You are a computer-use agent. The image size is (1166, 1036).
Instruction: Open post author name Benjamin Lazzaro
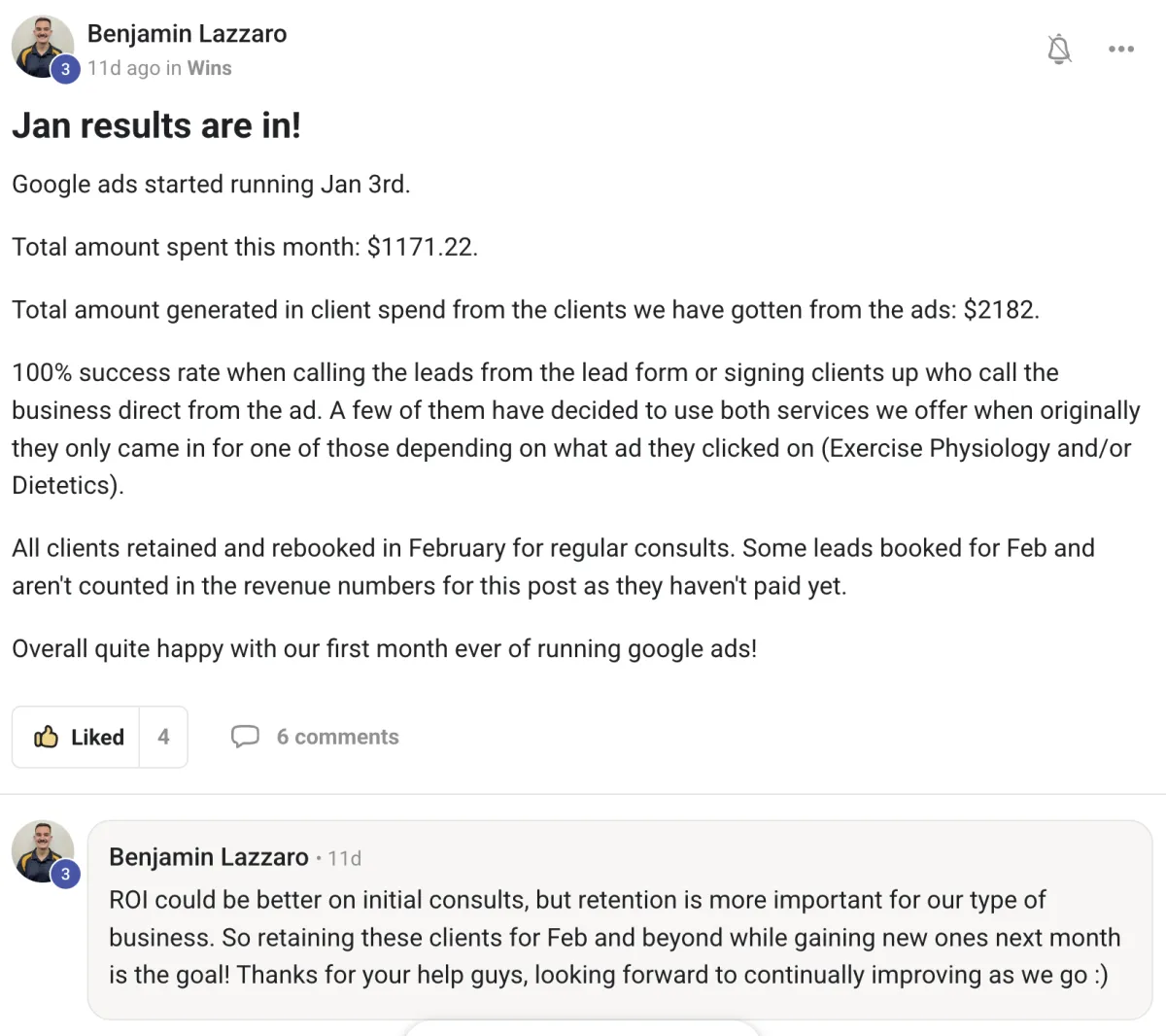pyautogui.click(x=187, y=34)
